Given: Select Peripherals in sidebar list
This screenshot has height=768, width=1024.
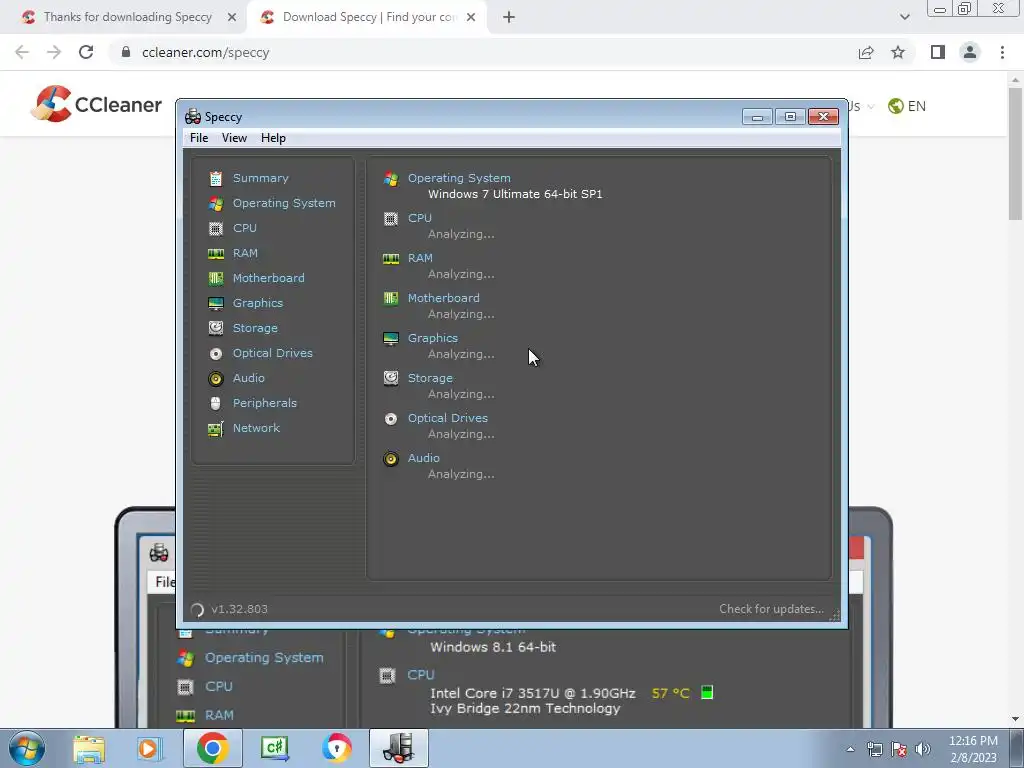Looking at the screenshot, I should [264, 403].
